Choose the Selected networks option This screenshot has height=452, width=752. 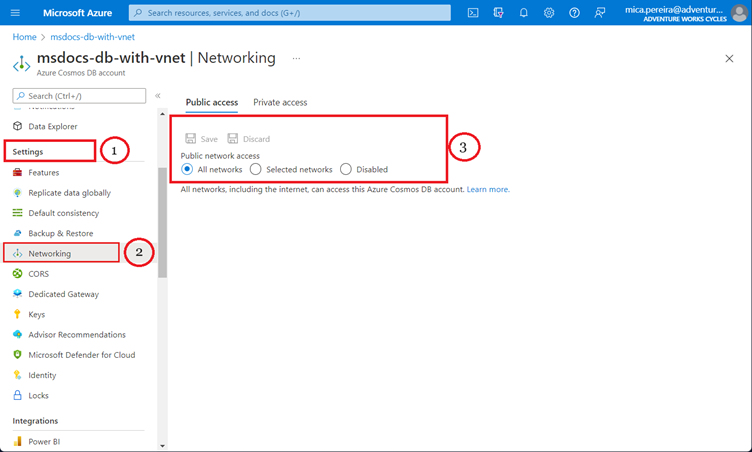tap(256, 170)
